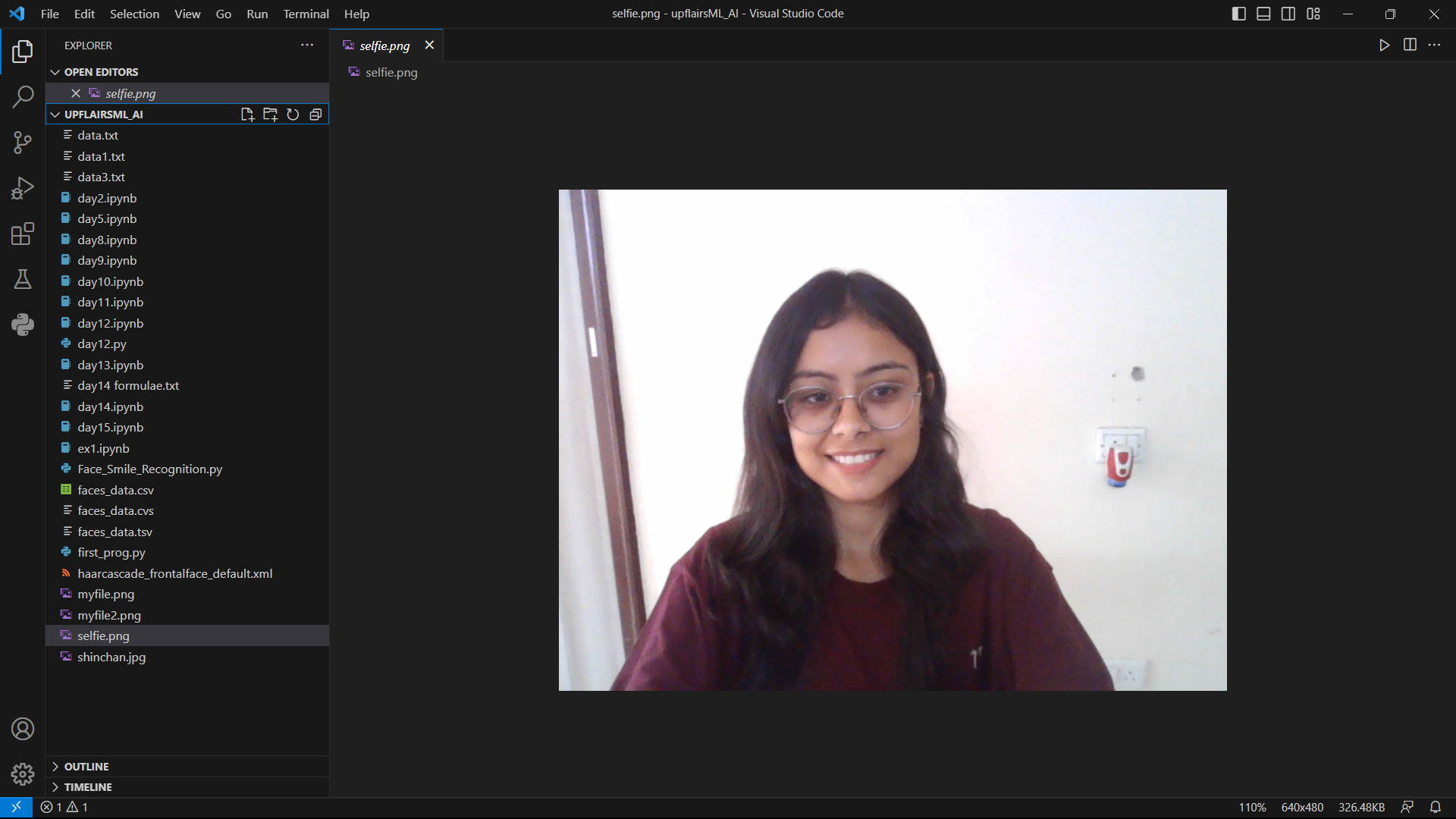Switch to the selfie.png editor tab
This screenshot has width=1456, height=819.
click(x=384, y=45)
